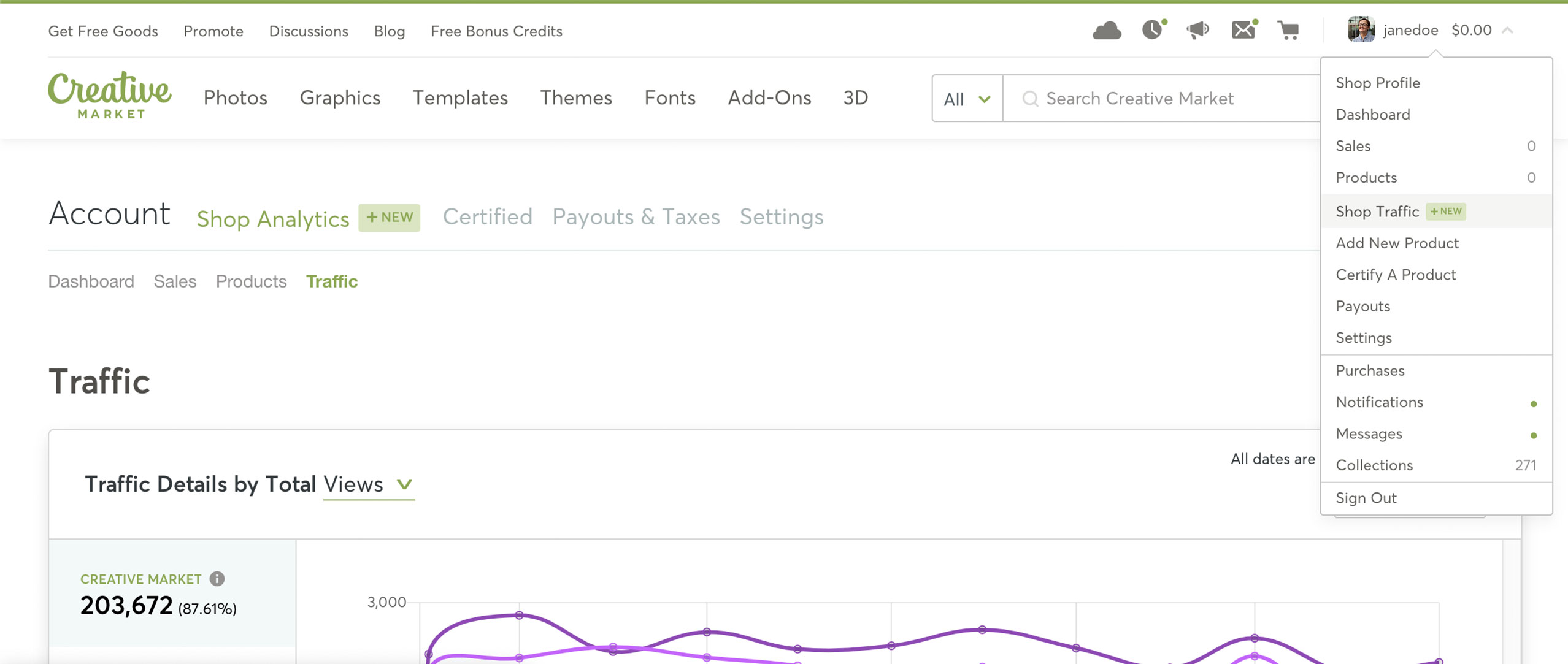Choose Settings in account menu
The width and height of the screenshot is (1568, 664).
[1436, 338]
